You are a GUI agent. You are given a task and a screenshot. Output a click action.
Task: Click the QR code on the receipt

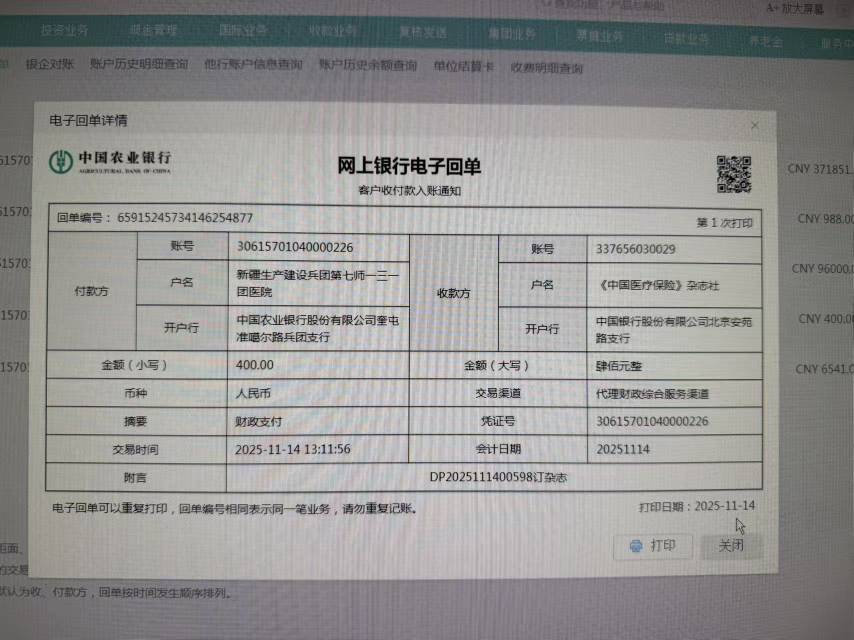(733, 174)
